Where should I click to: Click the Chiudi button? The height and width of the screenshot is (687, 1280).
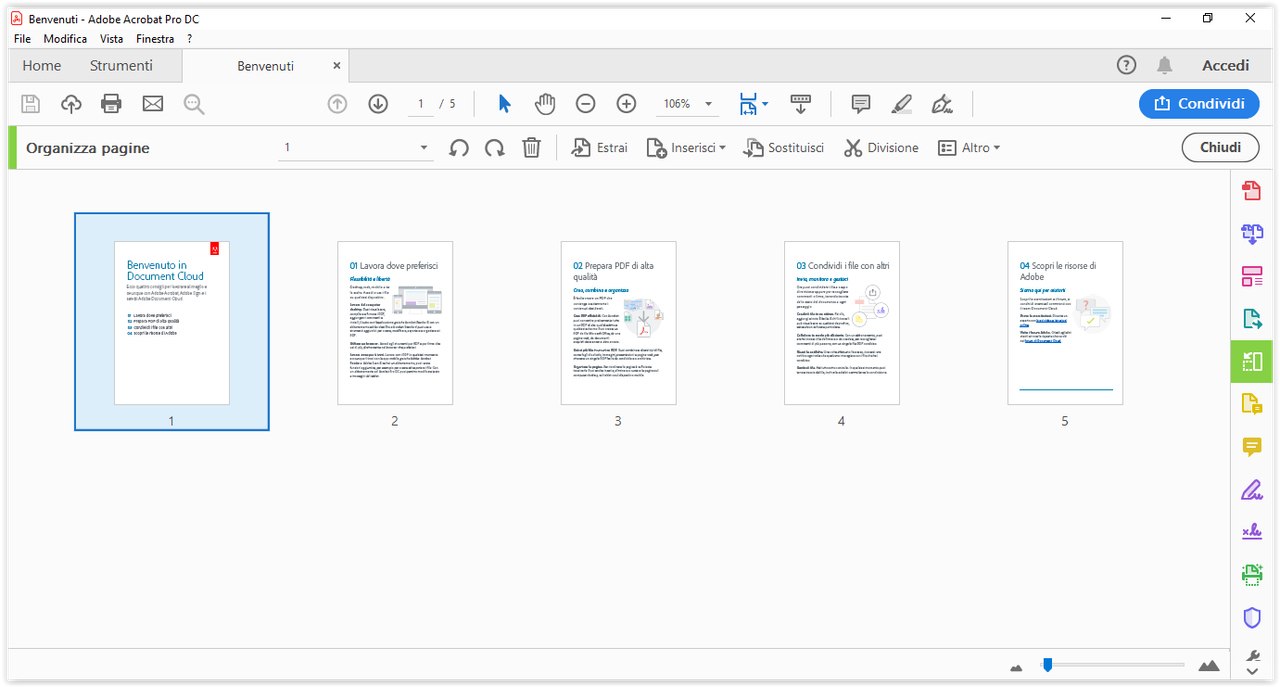point(1220,148)
